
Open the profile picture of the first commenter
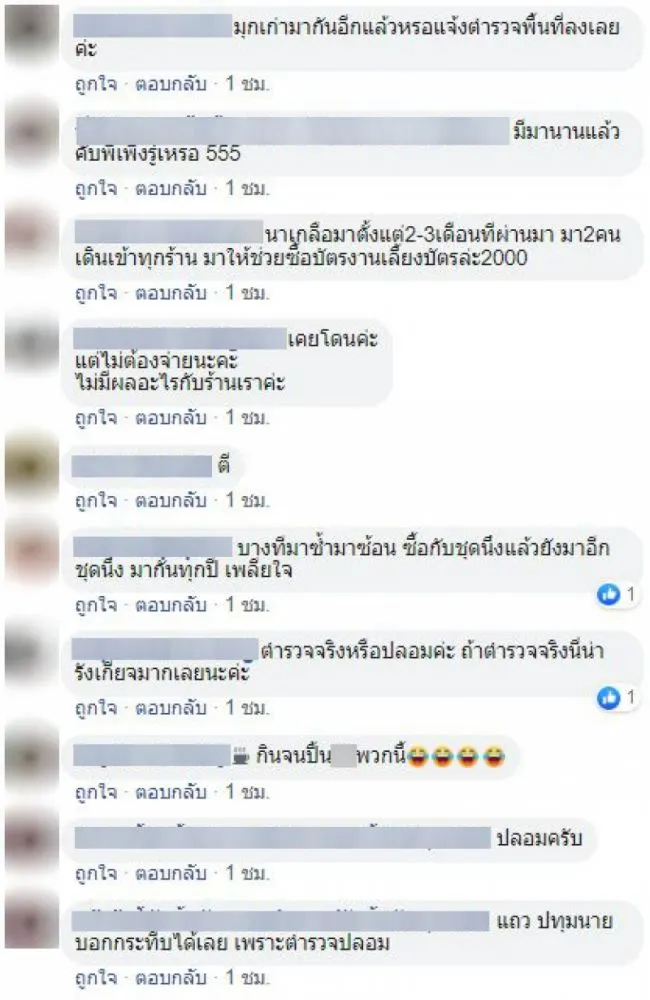pyautogui.click(x=32, y=34)
